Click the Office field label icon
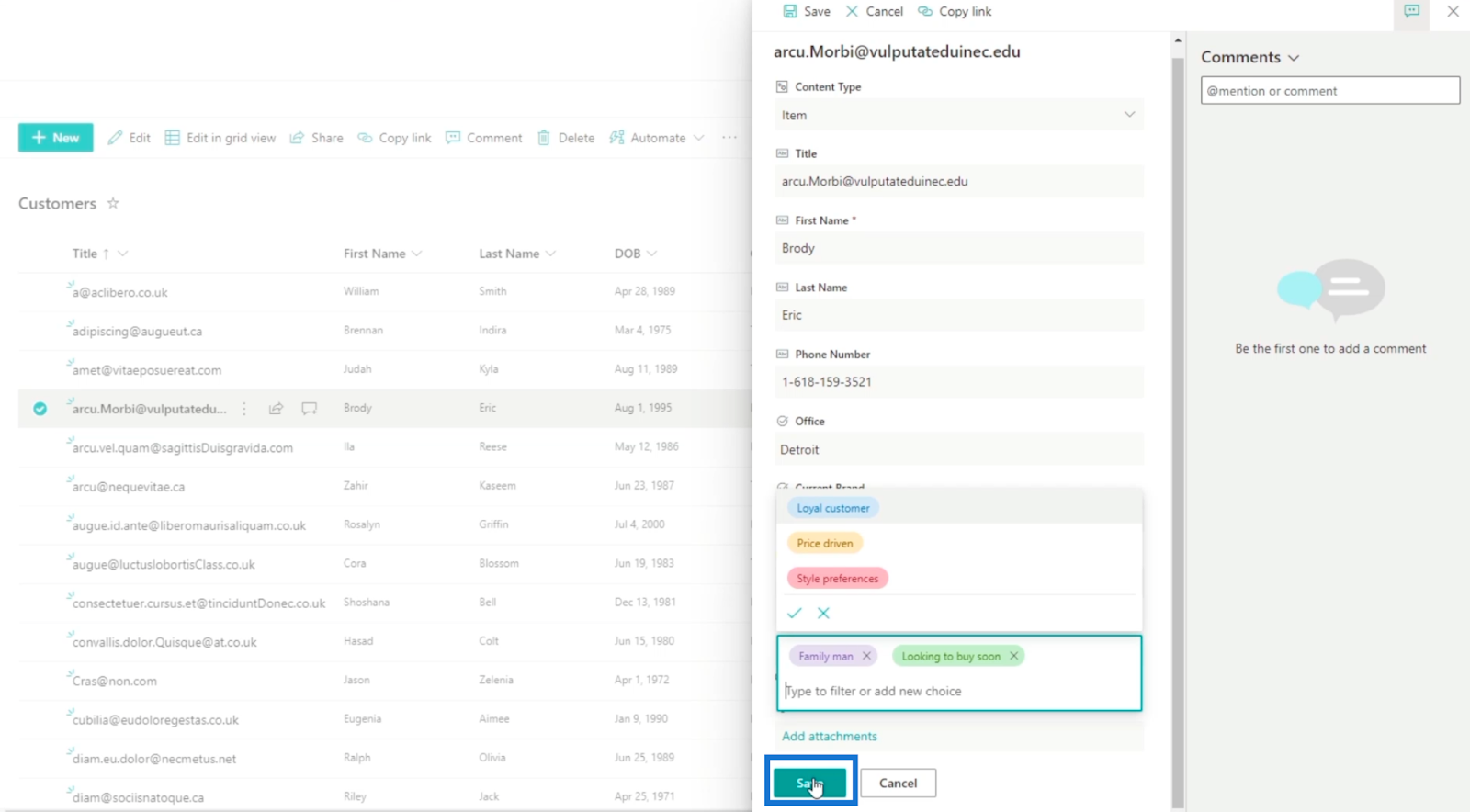Viewport: 1470px width, 812px height. pyautogui.click(x=782, y=421)
